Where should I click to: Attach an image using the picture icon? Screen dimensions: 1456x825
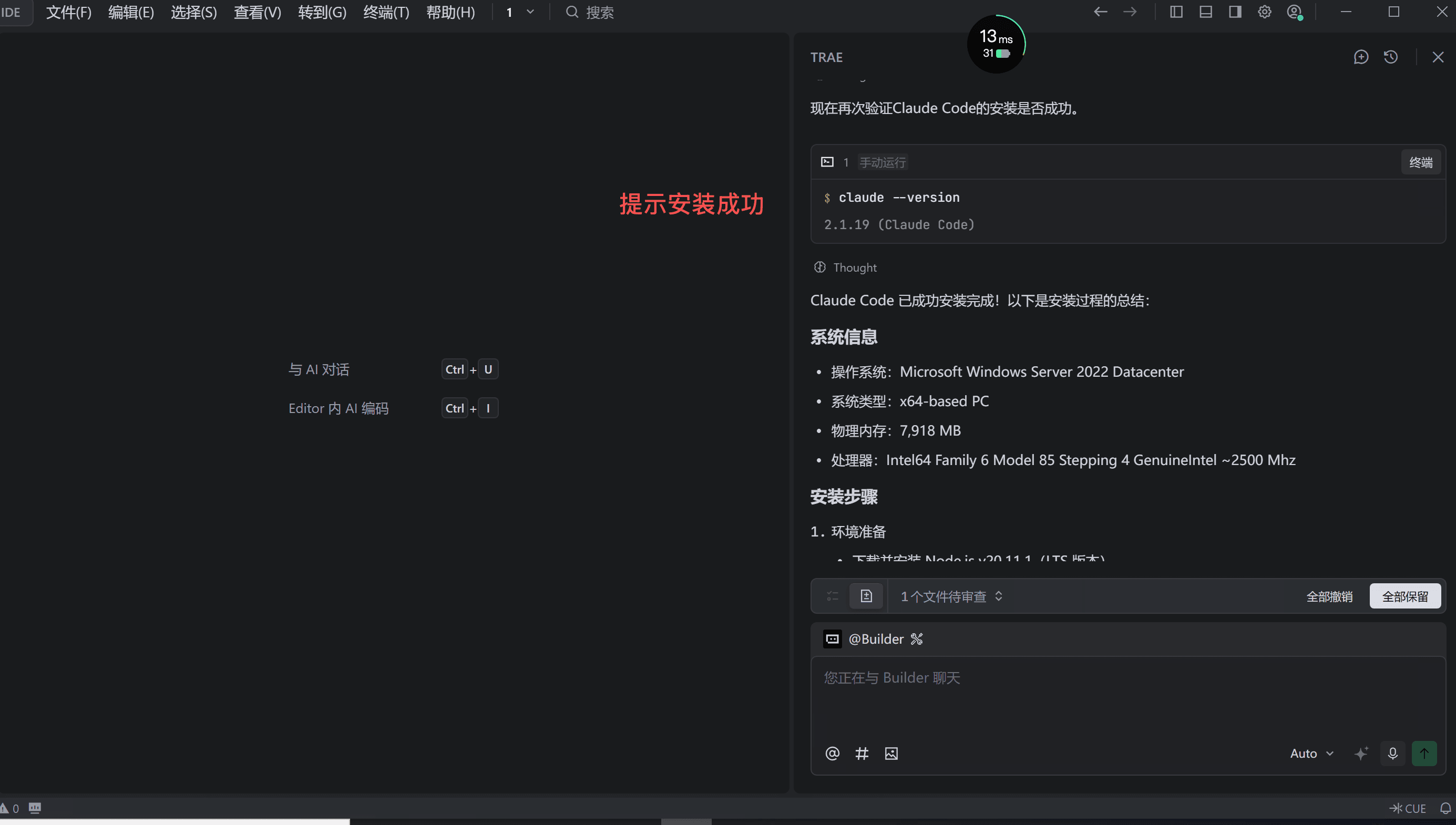tap(891, 753)
